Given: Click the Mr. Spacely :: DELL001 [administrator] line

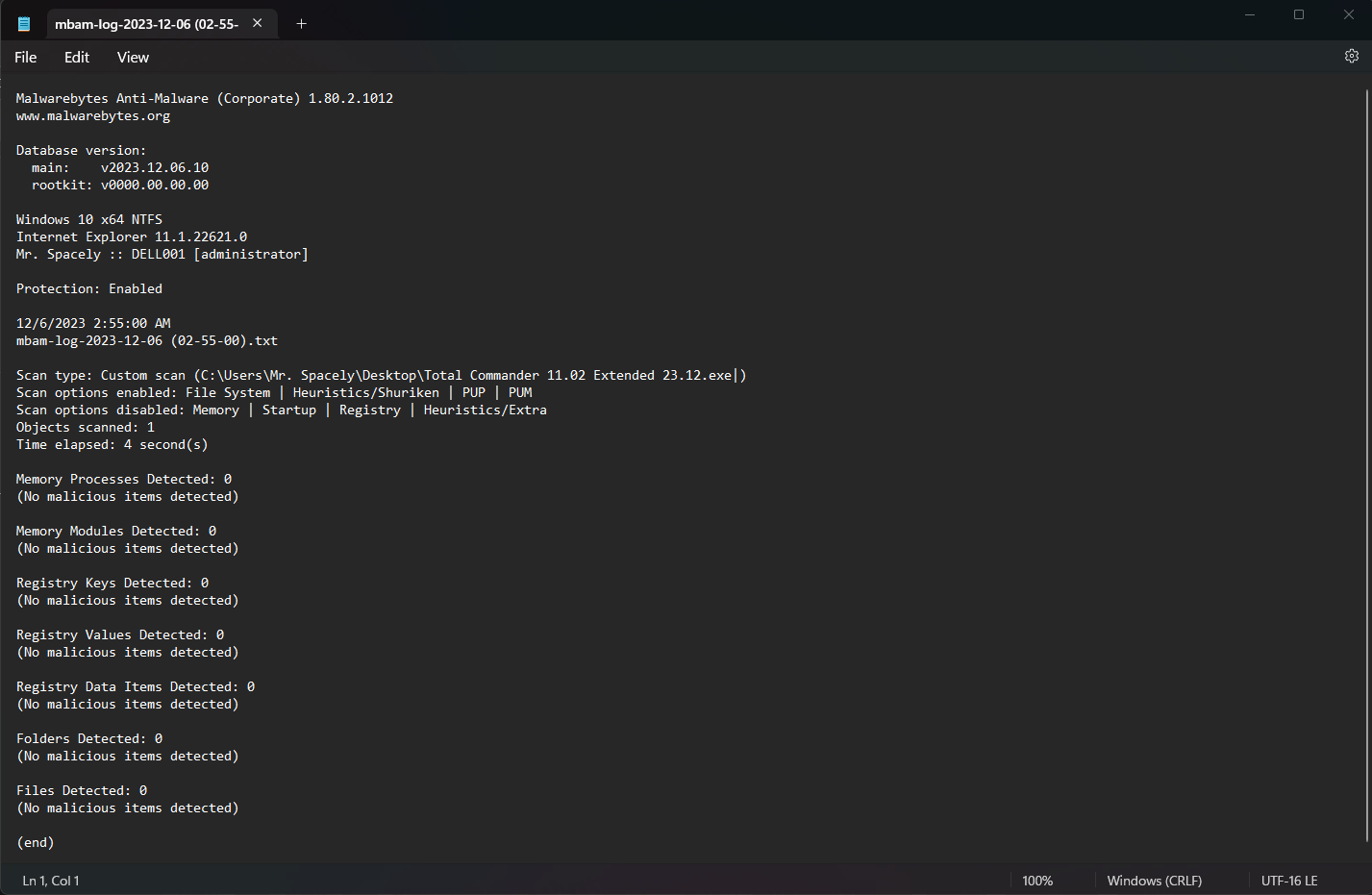Looking at the screenshot, I should tap(162, 254).
